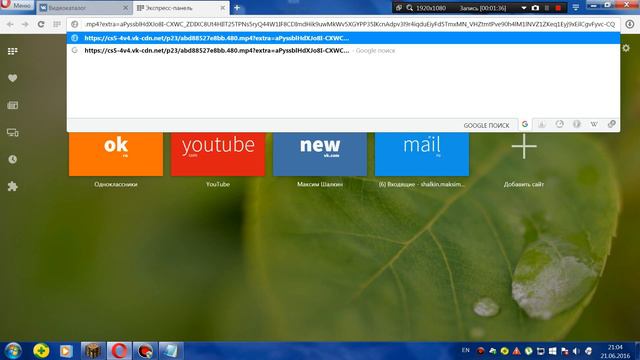Open the Opera Меню button
This screenshot has height=360, width=640.
click(16, 6)
